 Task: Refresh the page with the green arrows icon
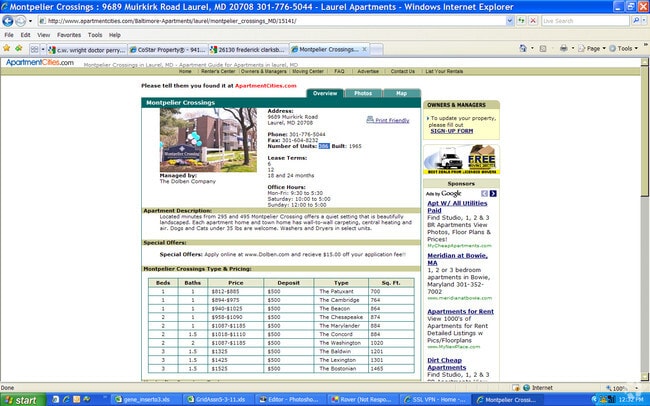pyautogui.click(x=521, y=21)
